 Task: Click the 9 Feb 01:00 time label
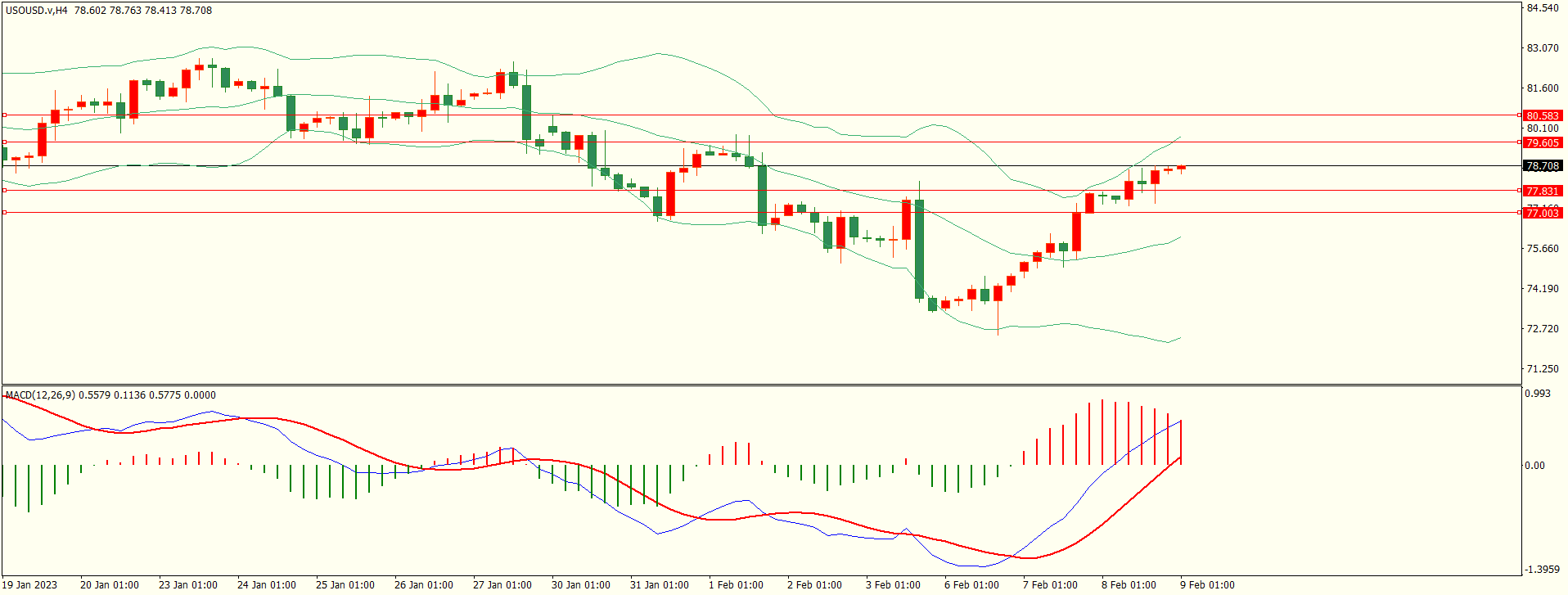point(1207,585)
